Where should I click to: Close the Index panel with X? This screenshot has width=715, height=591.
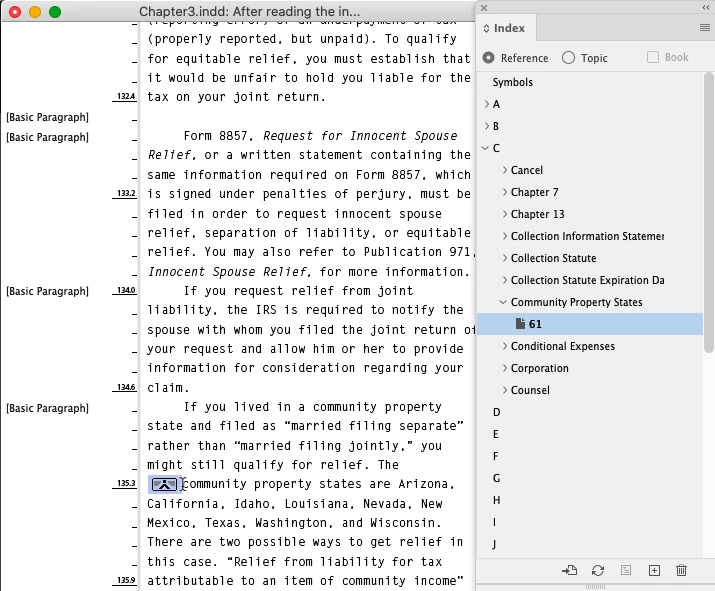[x=484, y=8]
